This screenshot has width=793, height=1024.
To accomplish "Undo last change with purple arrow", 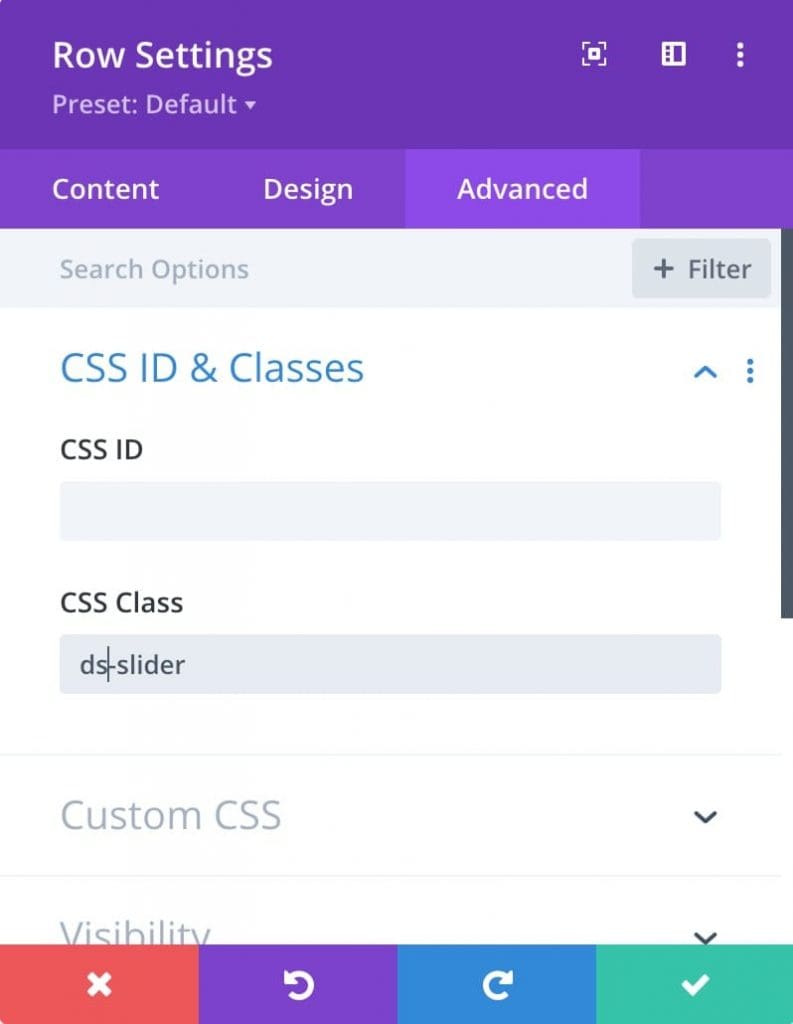I will (x=298, y=984).
